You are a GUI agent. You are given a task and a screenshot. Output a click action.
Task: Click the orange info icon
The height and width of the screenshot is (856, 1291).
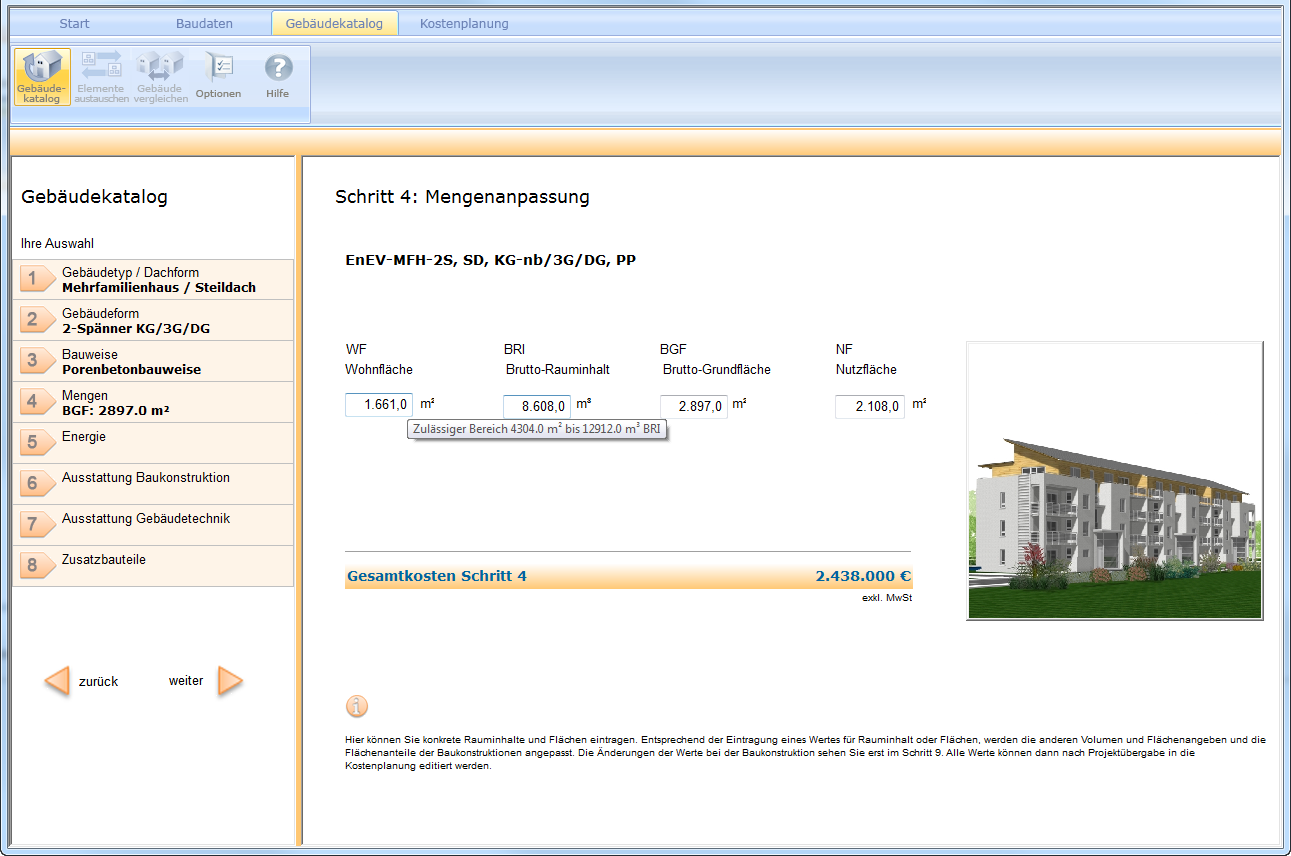pyautogui.click(x=357, y=707)
